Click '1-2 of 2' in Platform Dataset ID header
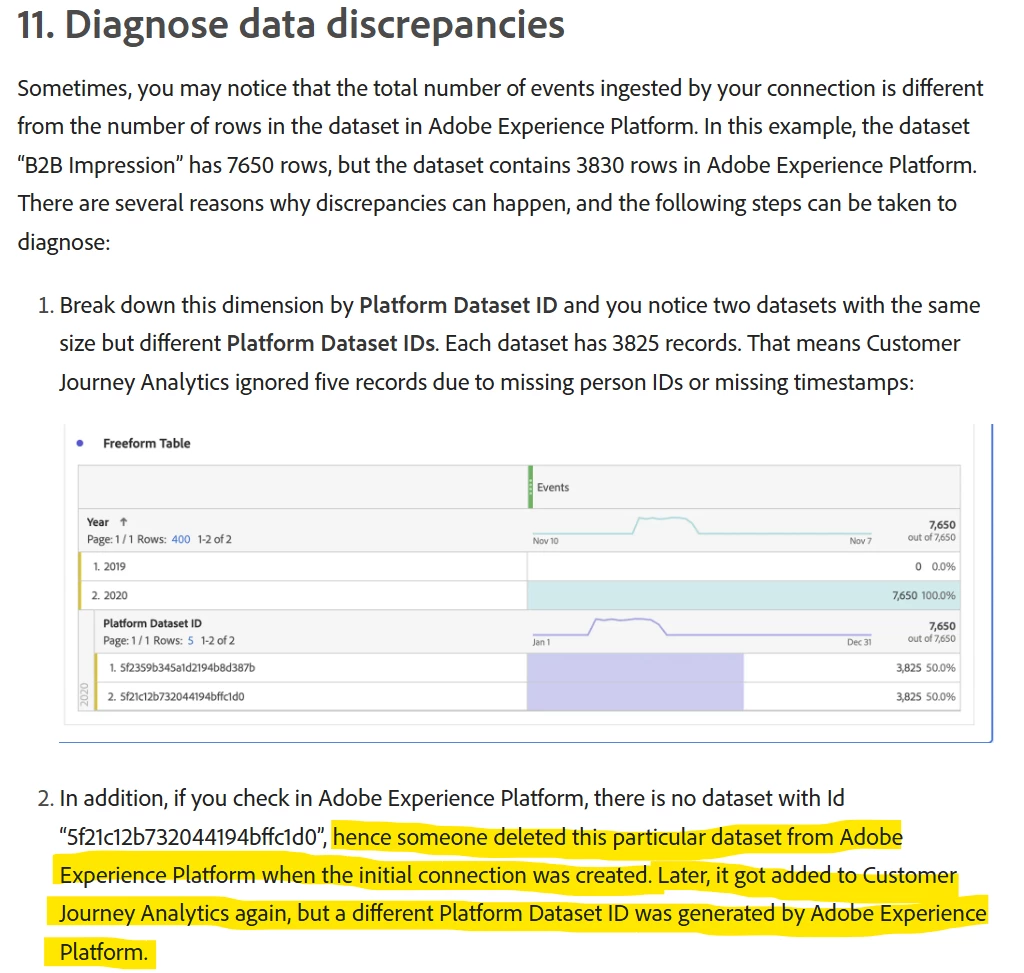The image size is (1024, 973). tap(217, 641)
